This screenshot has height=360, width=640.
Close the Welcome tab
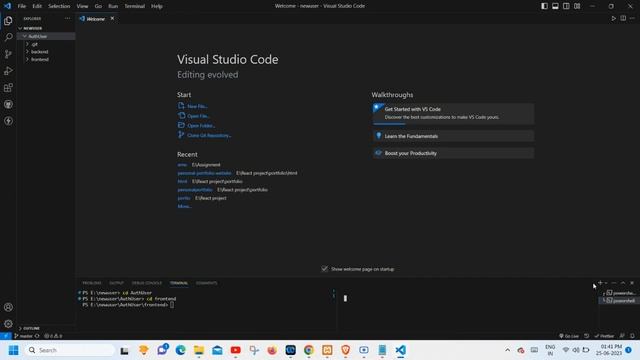112,18
